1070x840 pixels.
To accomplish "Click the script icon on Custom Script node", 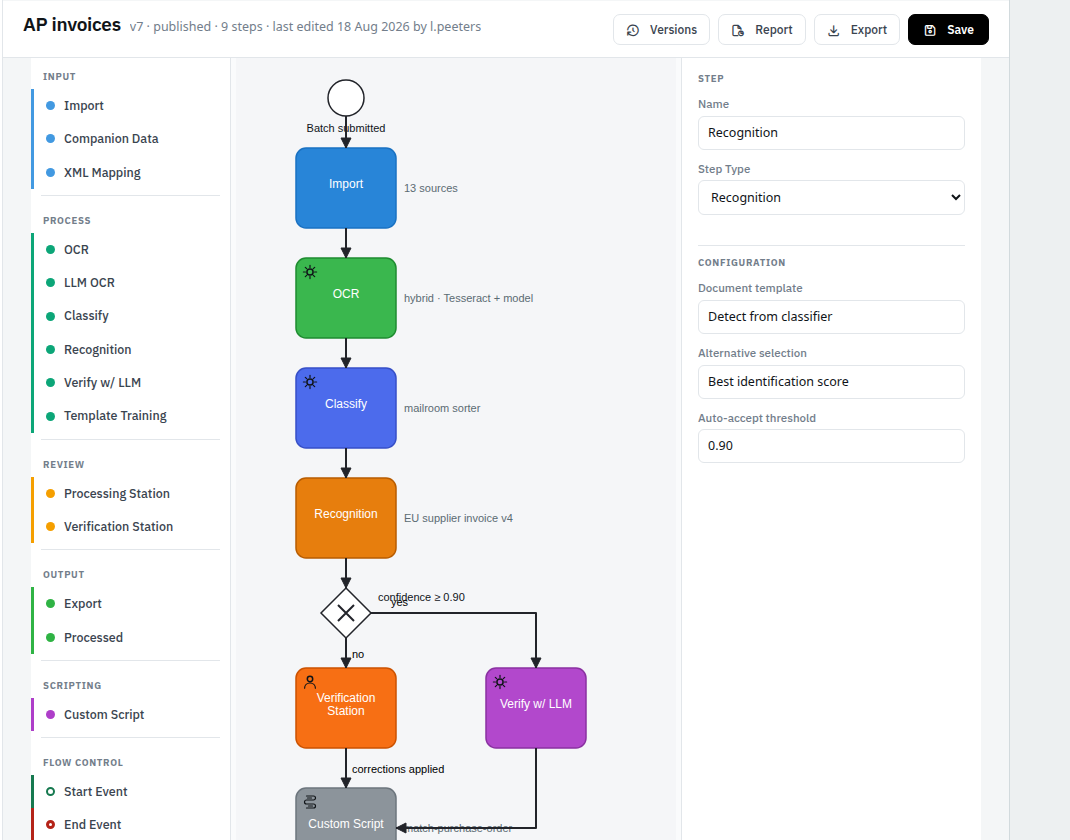I will 310,801.
